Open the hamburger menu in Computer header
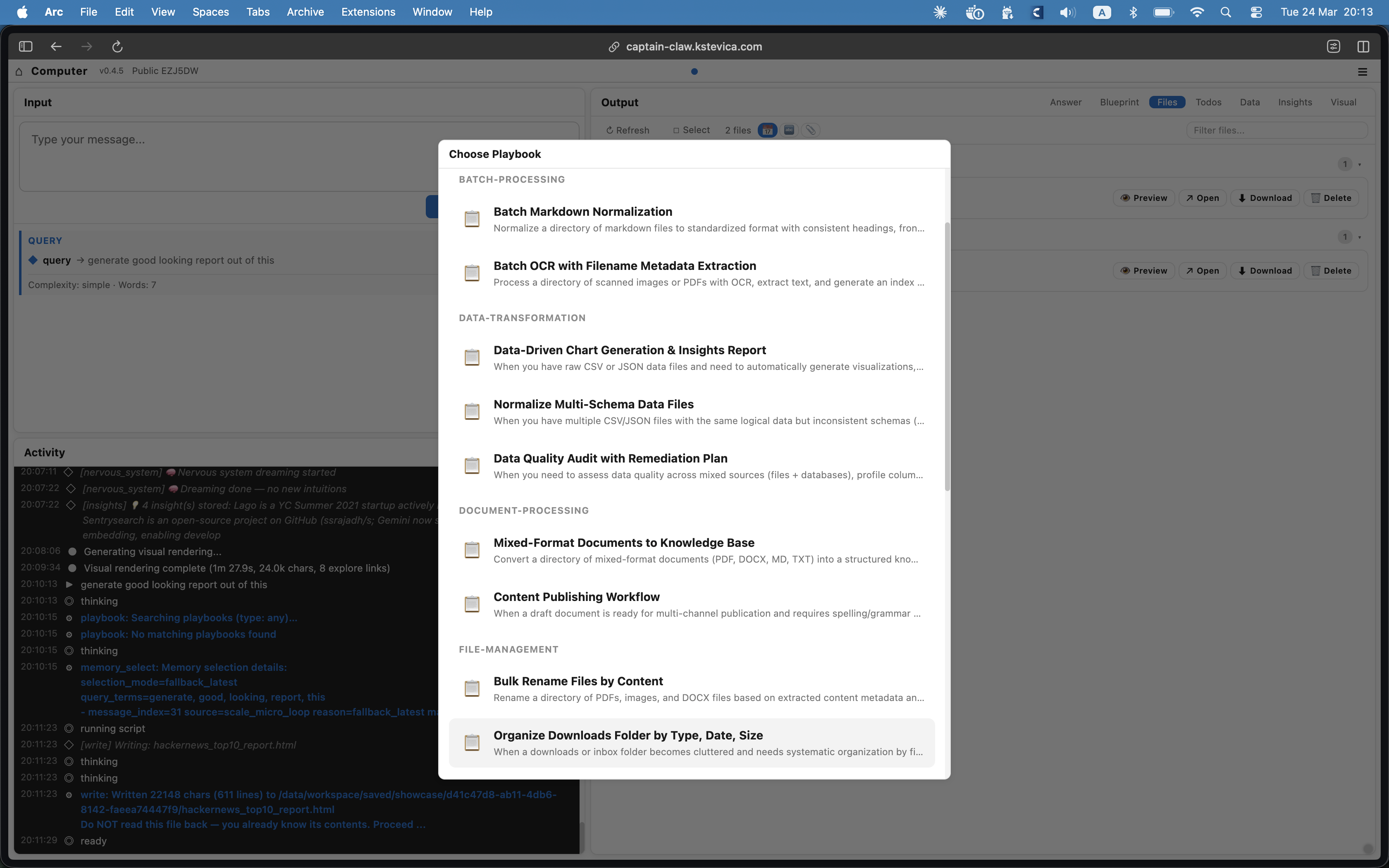This screenshot has width=1389, height=868. 1363,72
